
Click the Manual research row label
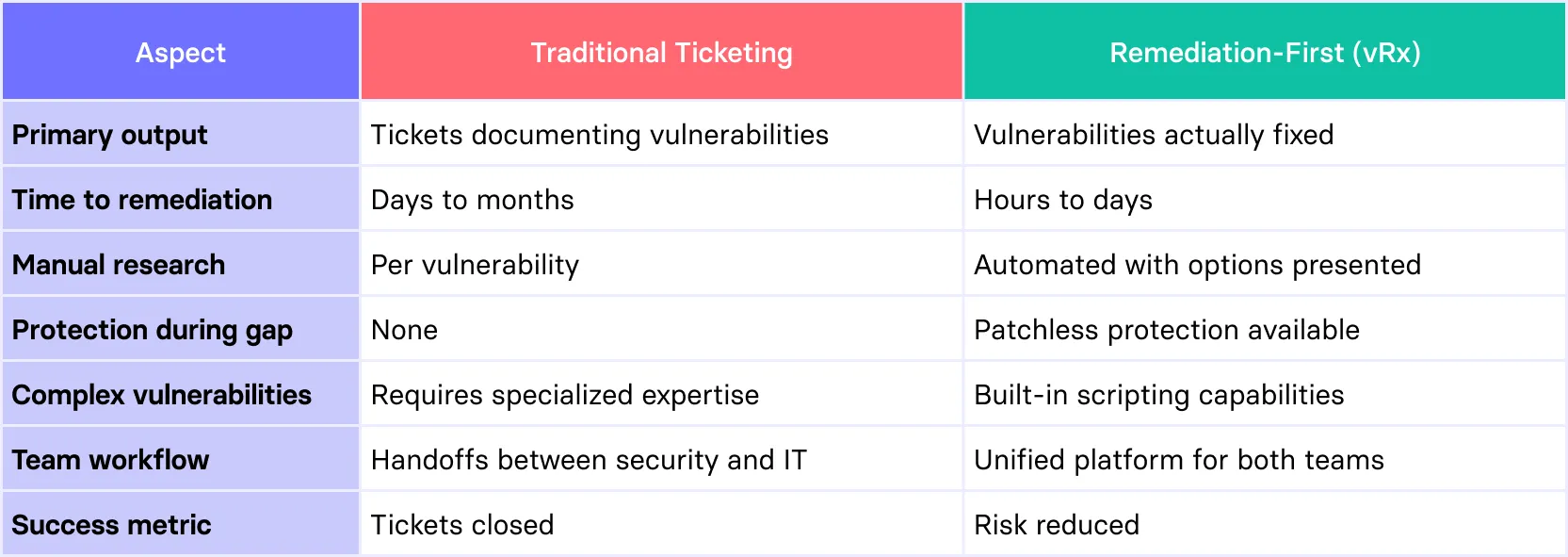tap(181, 264)
